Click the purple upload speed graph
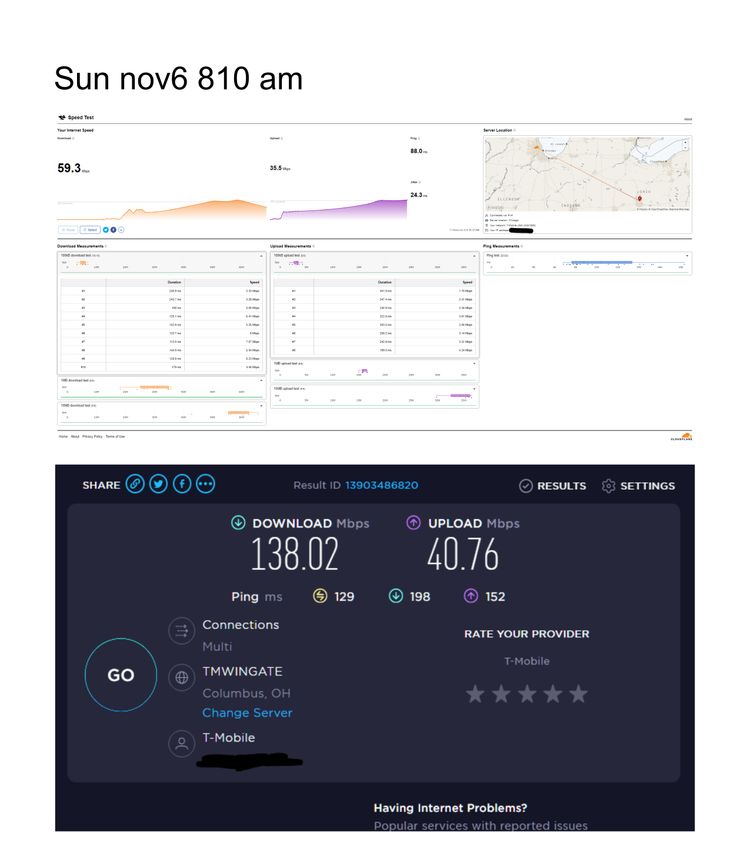The image size is (750, 842). (338, 209)
